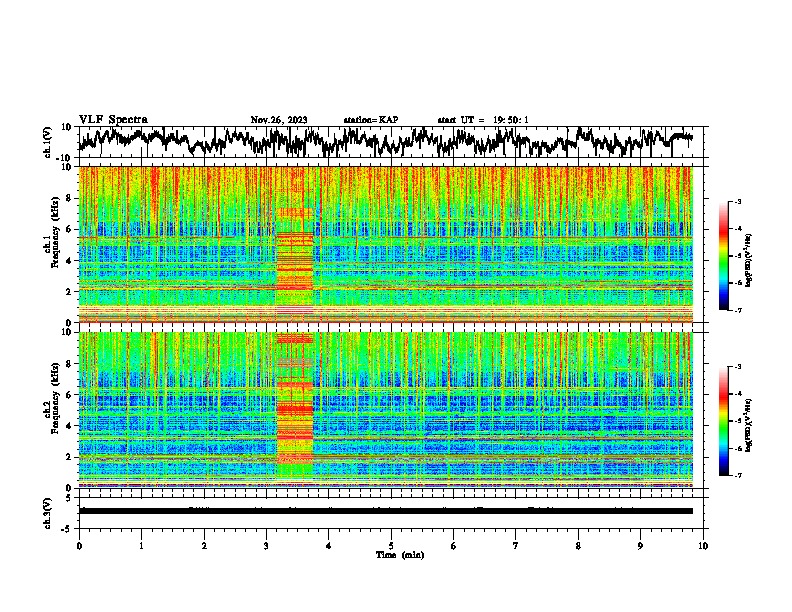This screenshot has width=792, height=612.
Task: Click the ch.2 interference burst near 3.5 min
Action: (295, 404)
